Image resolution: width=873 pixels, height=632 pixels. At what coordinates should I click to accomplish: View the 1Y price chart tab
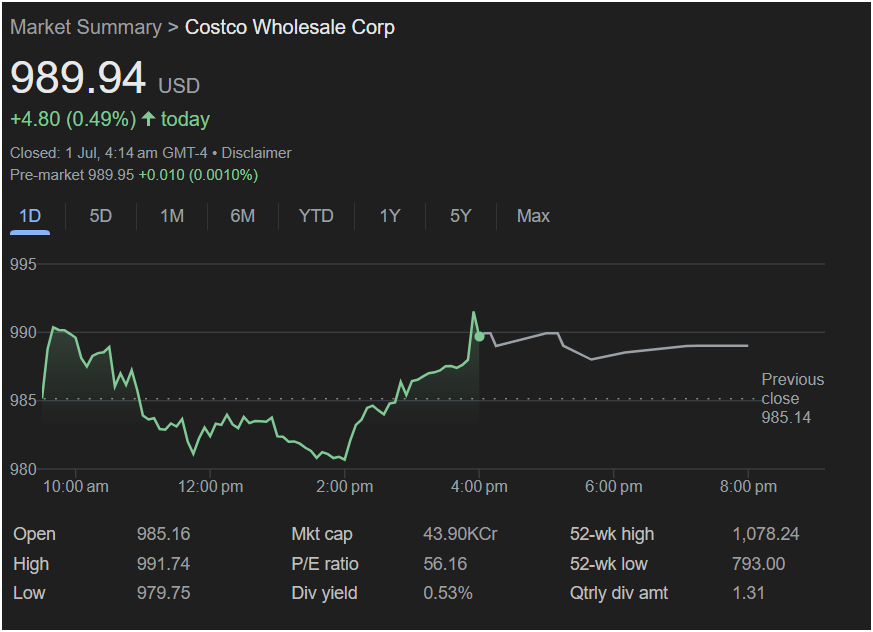coord(390,216)
